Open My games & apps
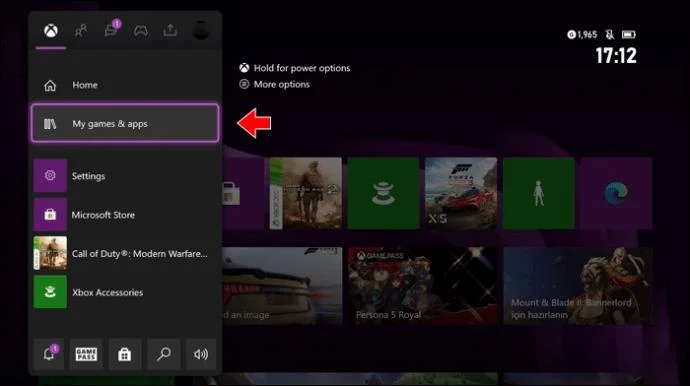690x386 pixels. click(x=125, y=123)
